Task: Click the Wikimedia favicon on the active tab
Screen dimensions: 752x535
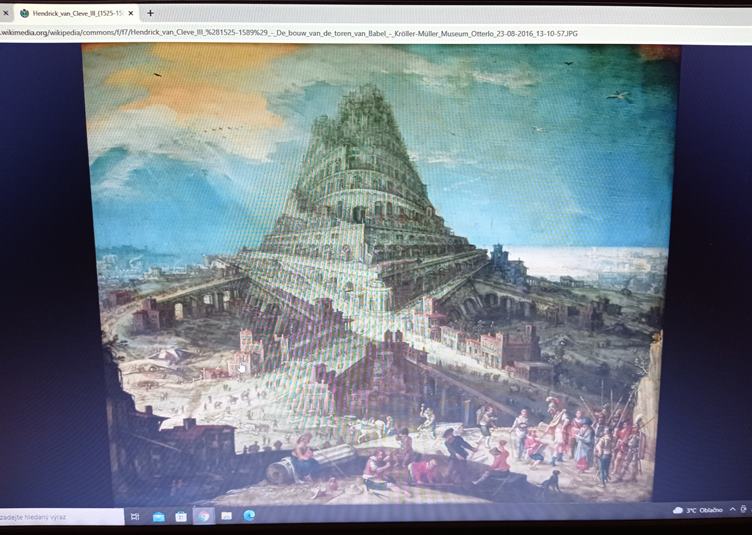Action: point(24,13)
